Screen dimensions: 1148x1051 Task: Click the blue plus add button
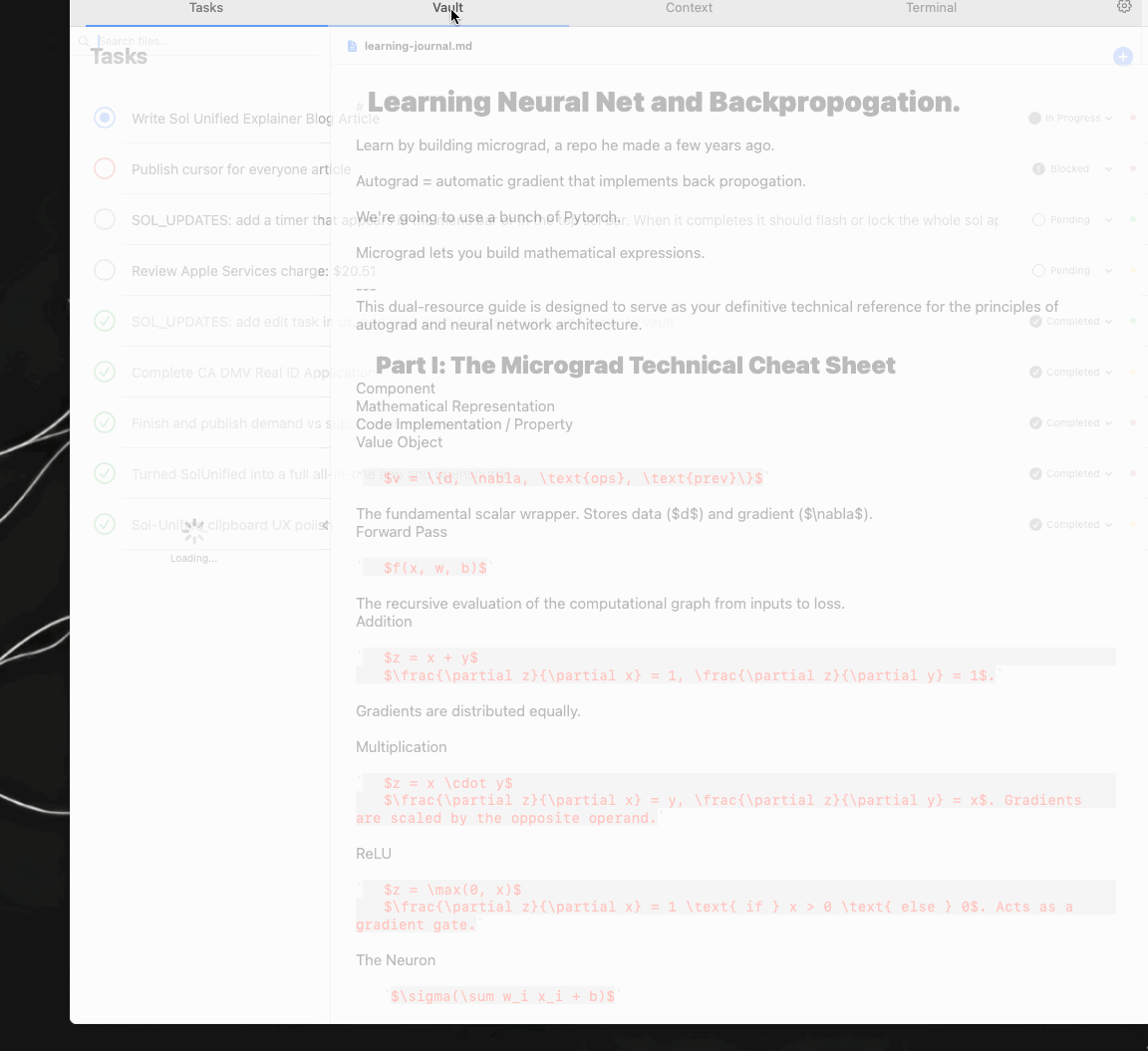[1123, 57]
